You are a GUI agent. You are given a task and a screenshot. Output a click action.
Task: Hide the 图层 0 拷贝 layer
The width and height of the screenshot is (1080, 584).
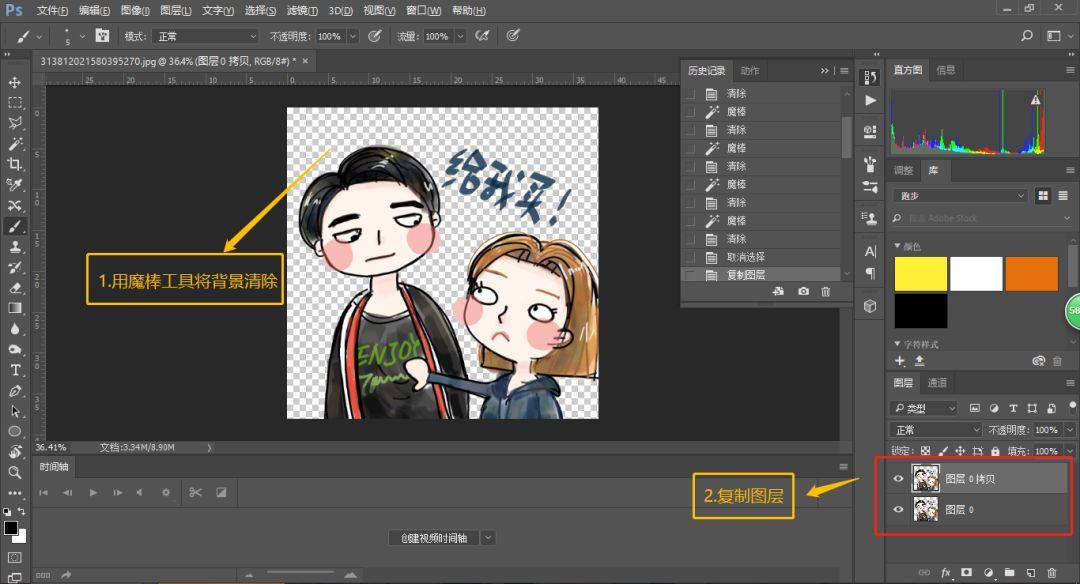pyautogui.click(x=898, y=479)
